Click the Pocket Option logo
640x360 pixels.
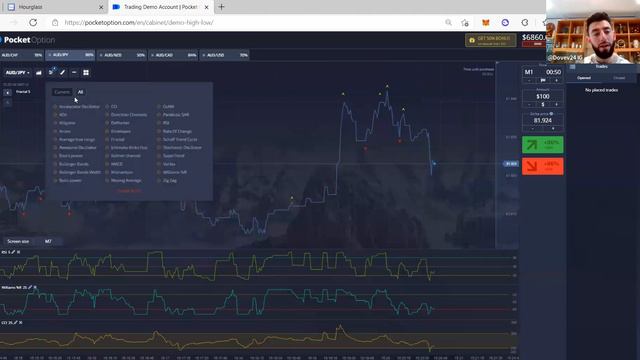tap(27, 40)
